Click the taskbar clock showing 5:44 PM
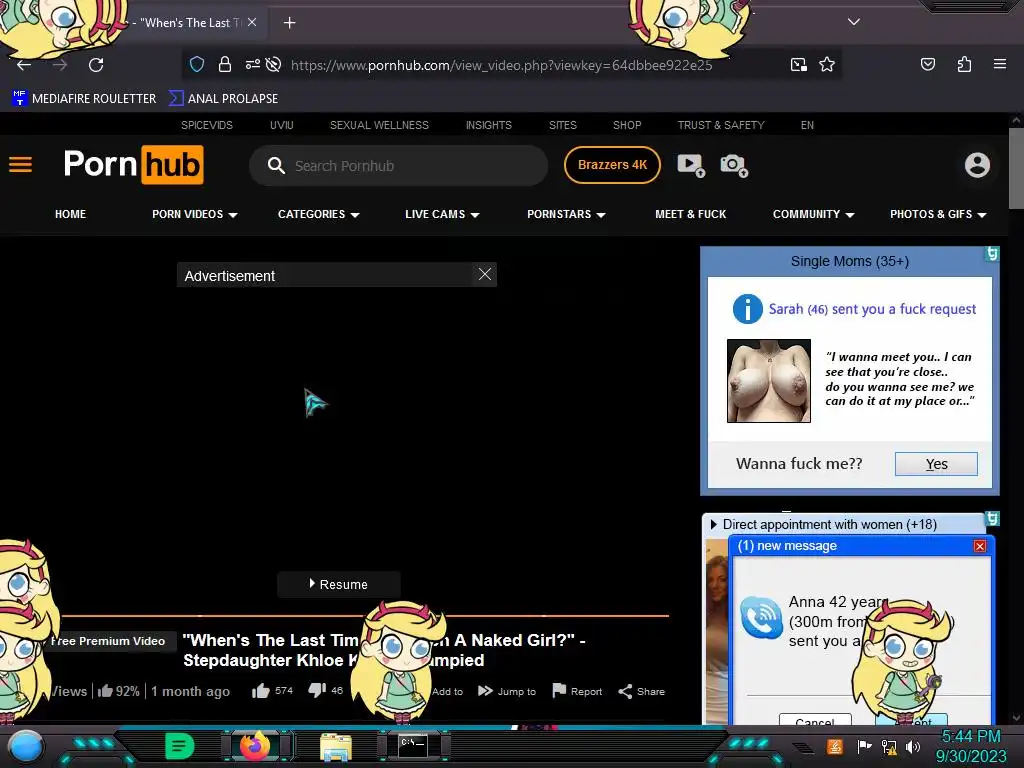1024x768 pixels. click(x=970, y=746)
